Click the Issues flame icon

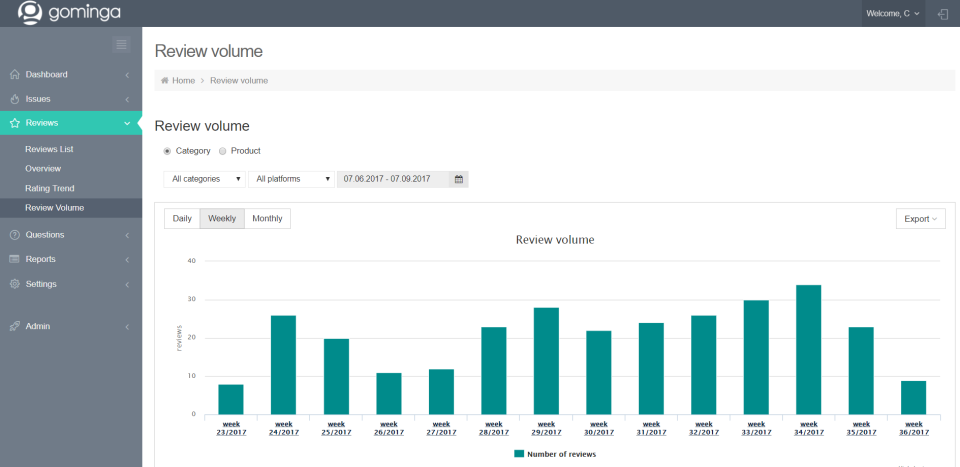click(x=15, y=99)
